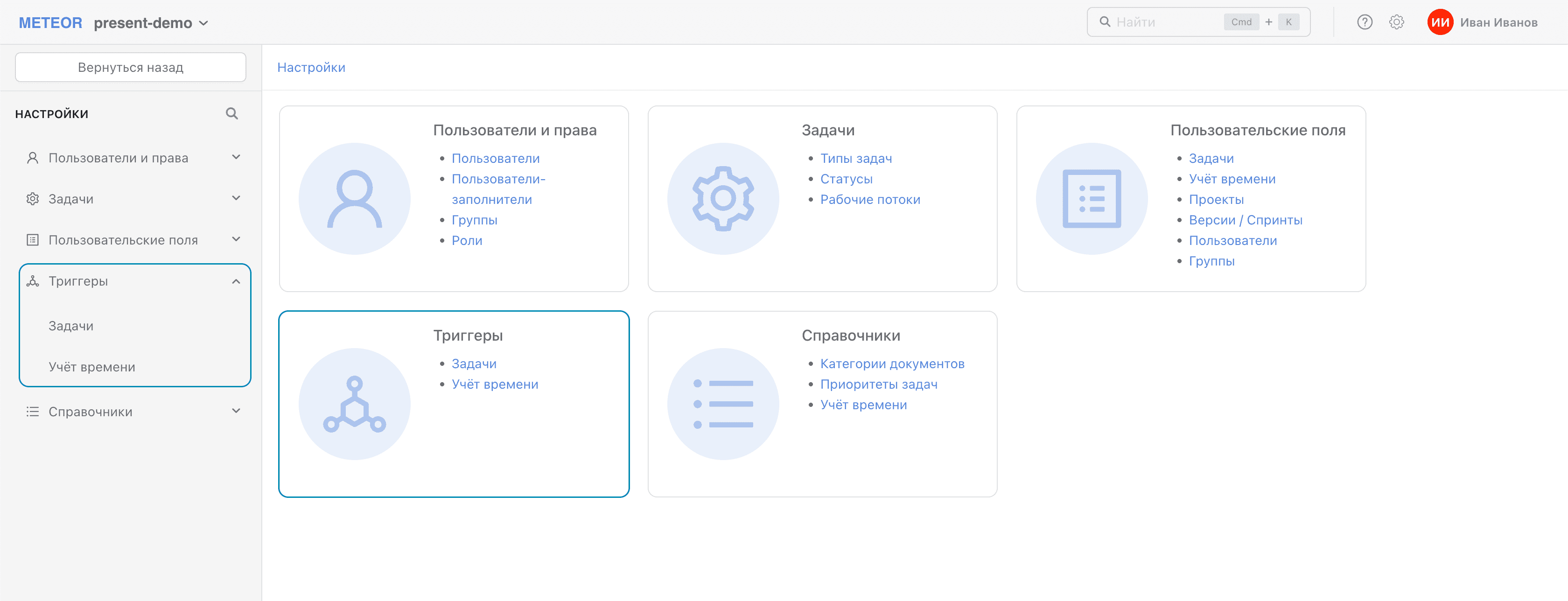Click large nodes icon in Триггеры card
The width and height of the screenshot is (1568, 601).
[354, 404]
